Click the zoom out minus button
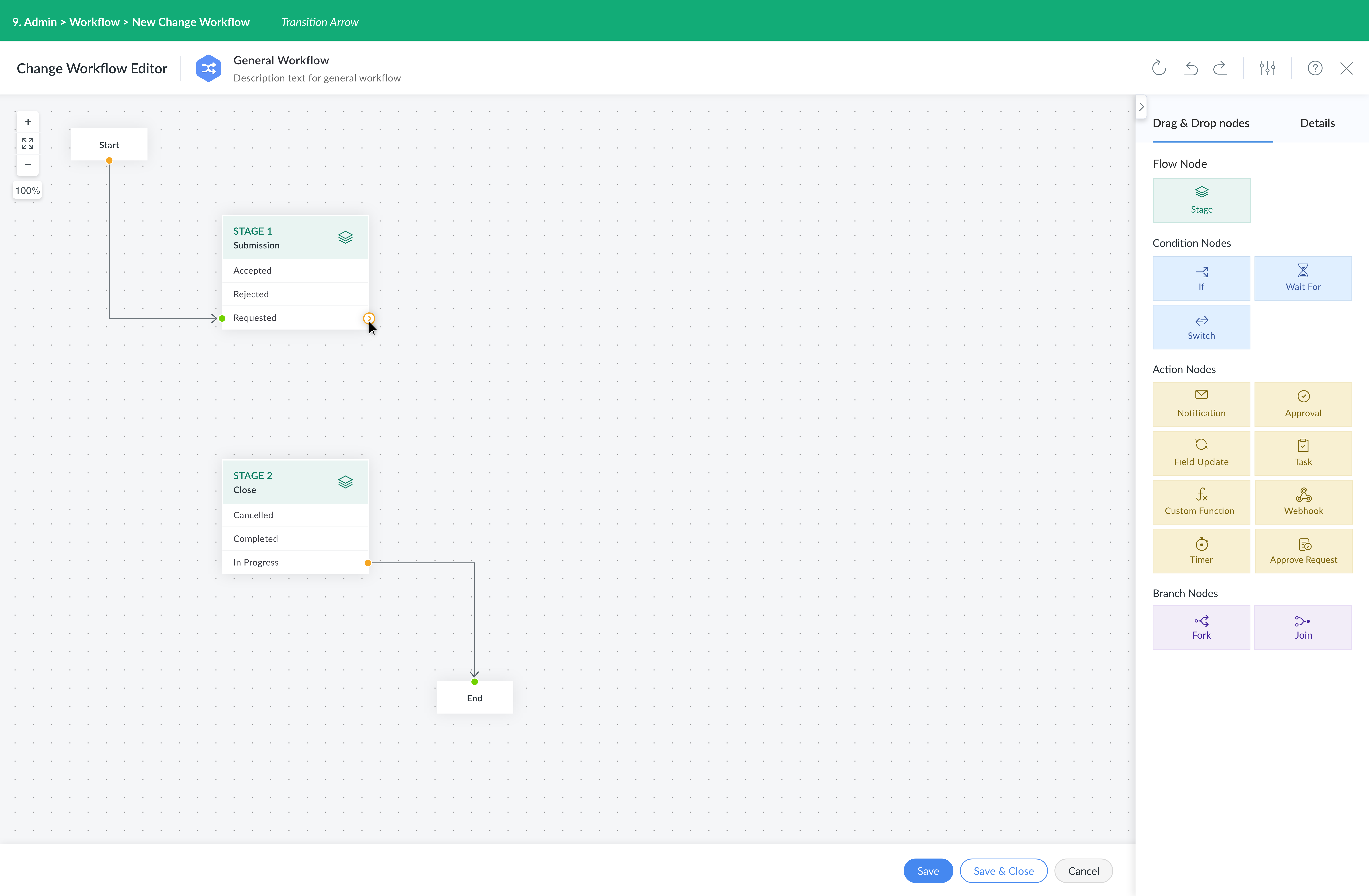Viewport: 1369px width, 896px height. tap(28, 165)
